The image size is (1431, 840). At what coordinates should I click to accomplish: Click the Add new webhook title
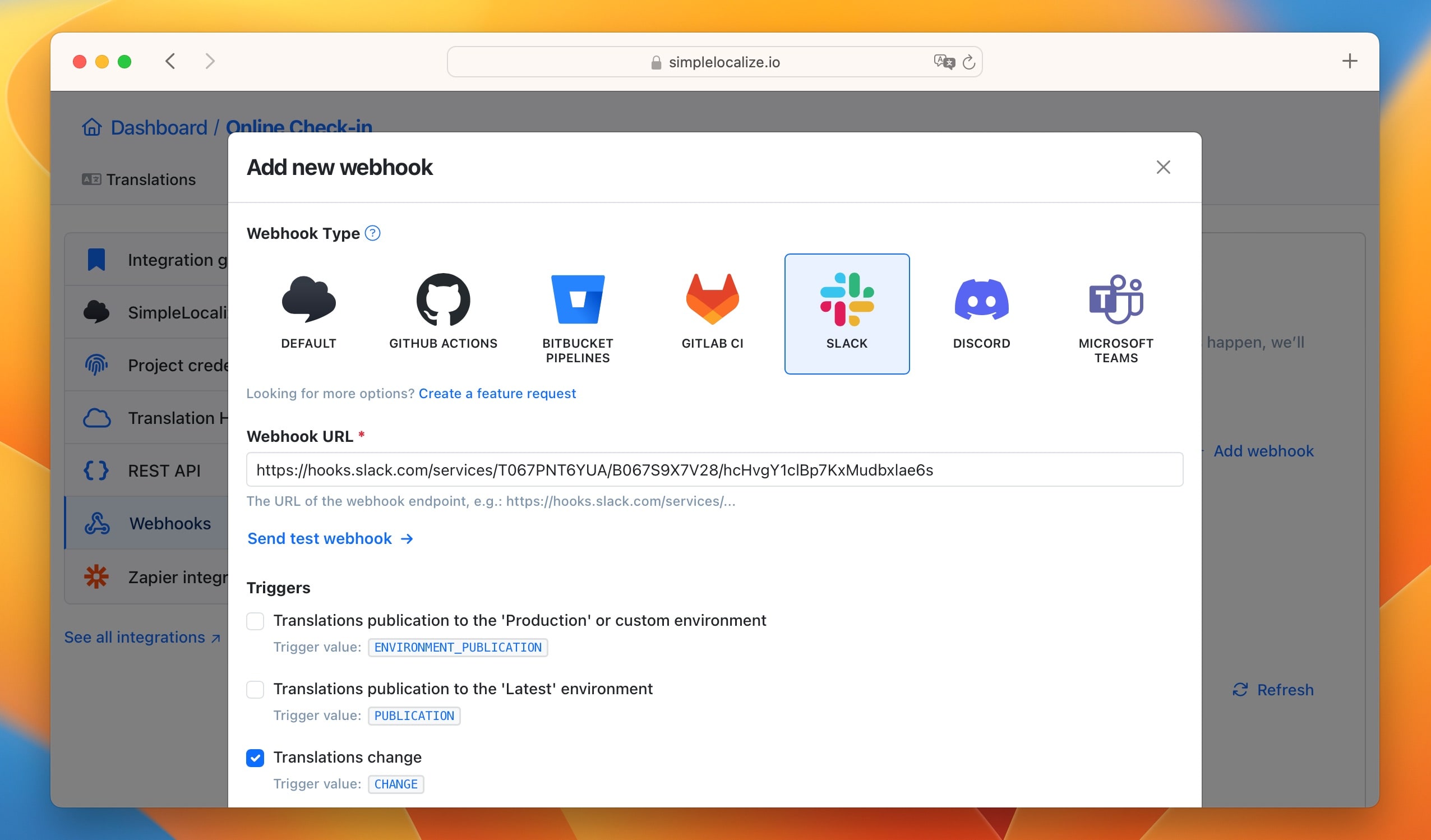pyautogui.click(x=340, y=168)
